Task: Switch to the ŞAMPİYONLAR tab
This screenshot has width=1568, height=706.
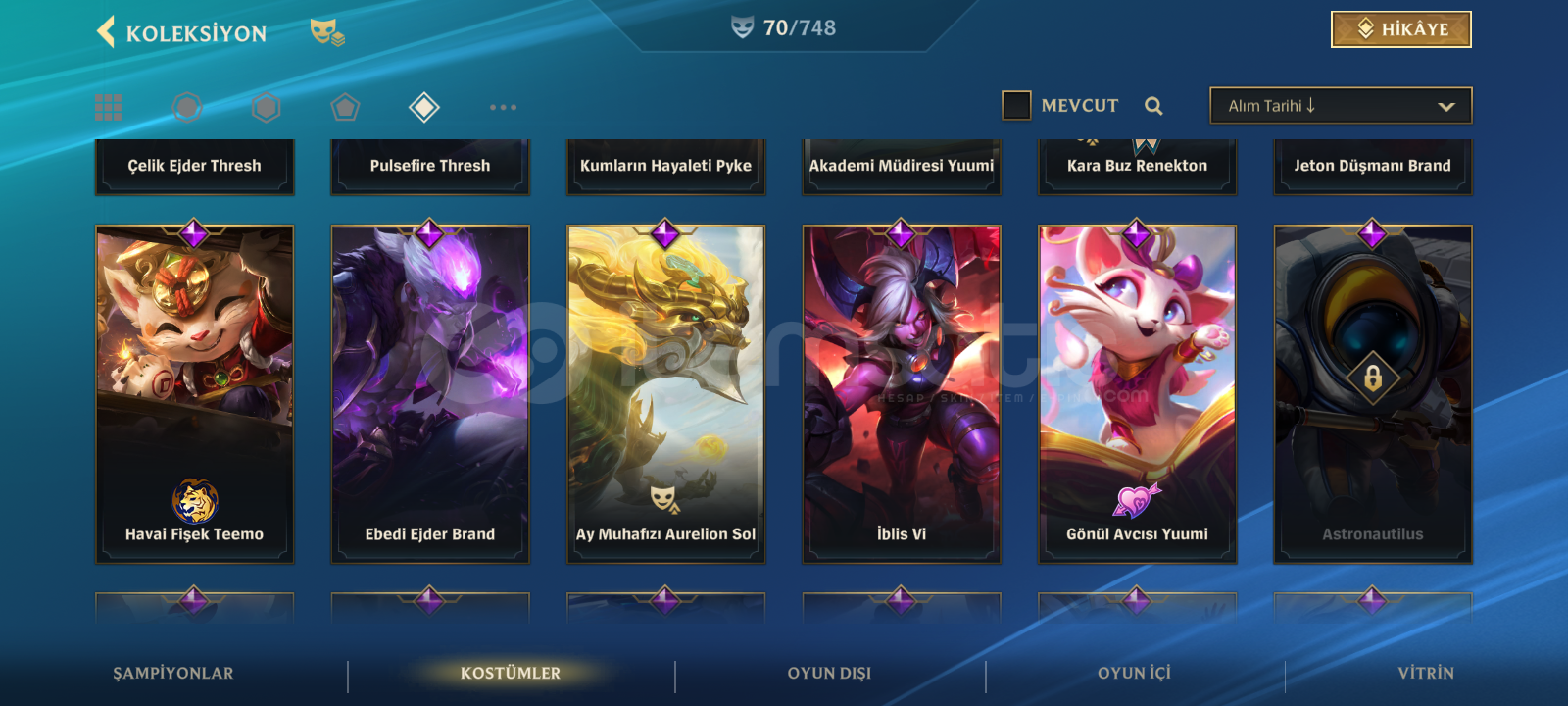Action: pos(173,673)
